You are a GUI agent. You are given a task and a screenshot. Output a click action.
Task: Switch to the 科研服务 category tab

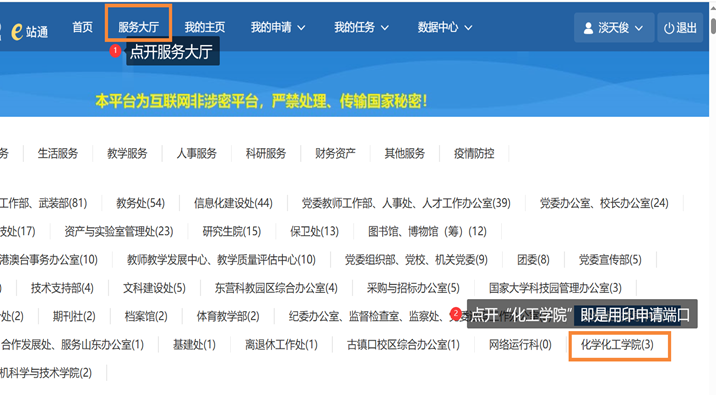[x=266, y=153]
